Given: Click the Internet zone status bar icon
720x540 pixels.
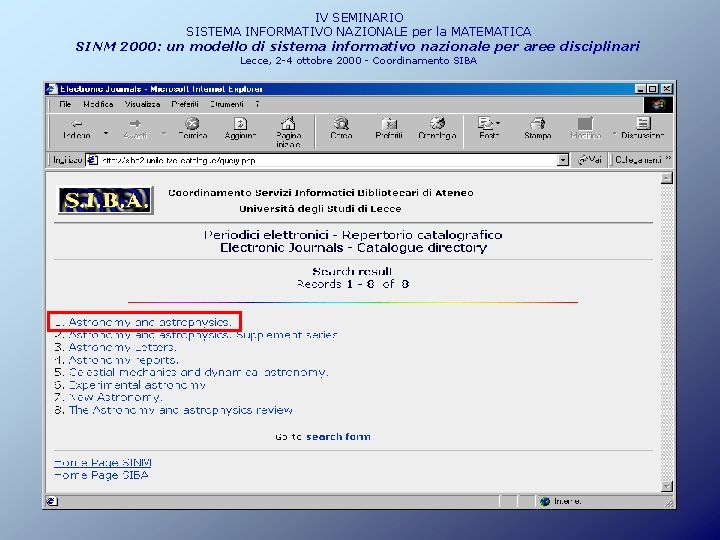Looking at the screenshot, I should [x=545, y=501].
